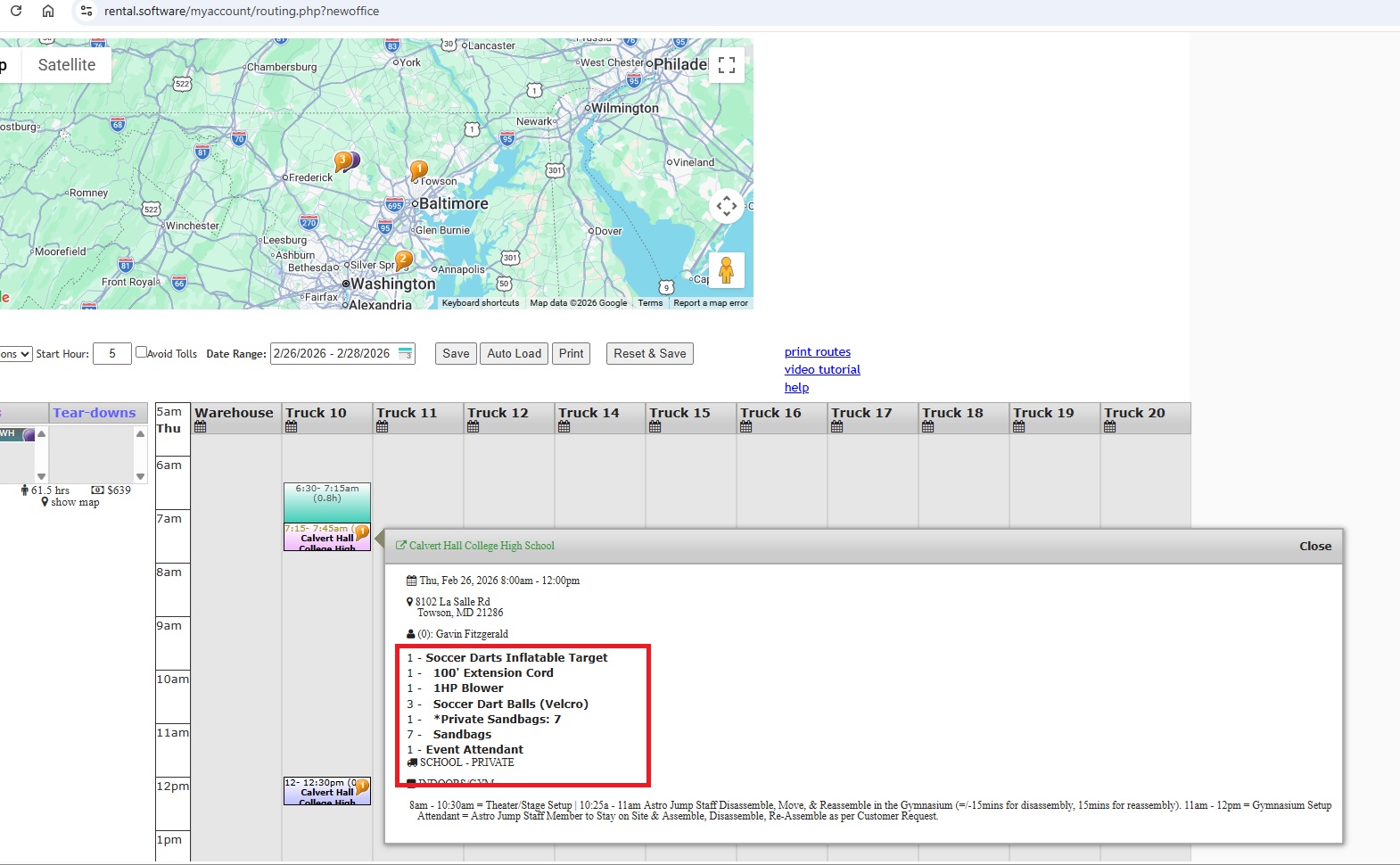Open Truck 10 calendar icon
The height and width of the screenshot is (865, 1400).
click(291, 427)
